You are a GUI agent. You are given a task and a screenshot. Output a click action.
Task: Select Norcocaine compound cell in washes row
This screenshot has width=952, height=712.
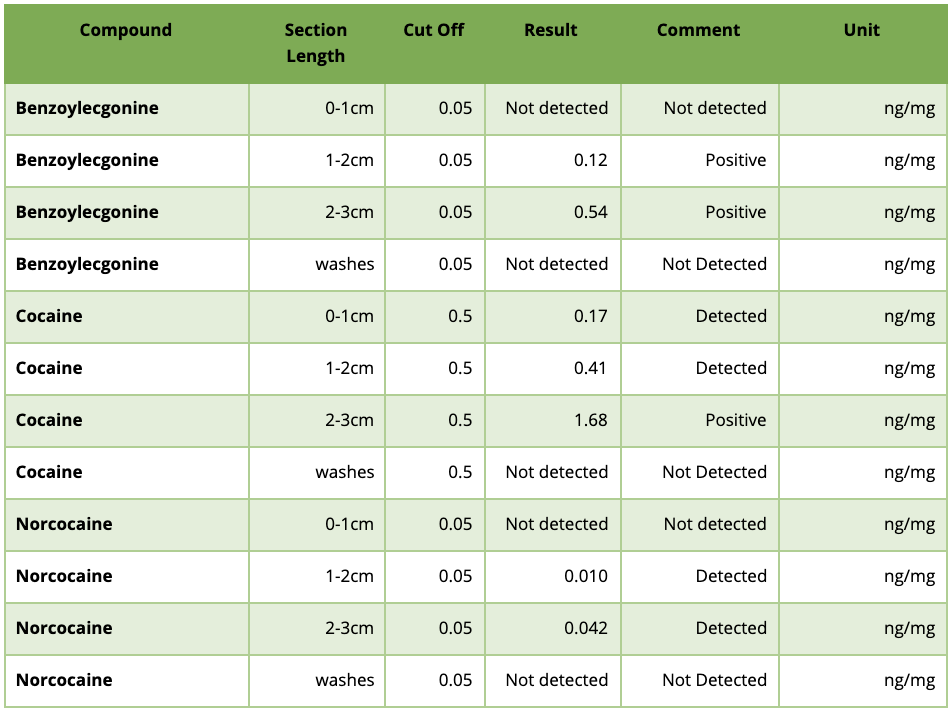pos(64,680)
